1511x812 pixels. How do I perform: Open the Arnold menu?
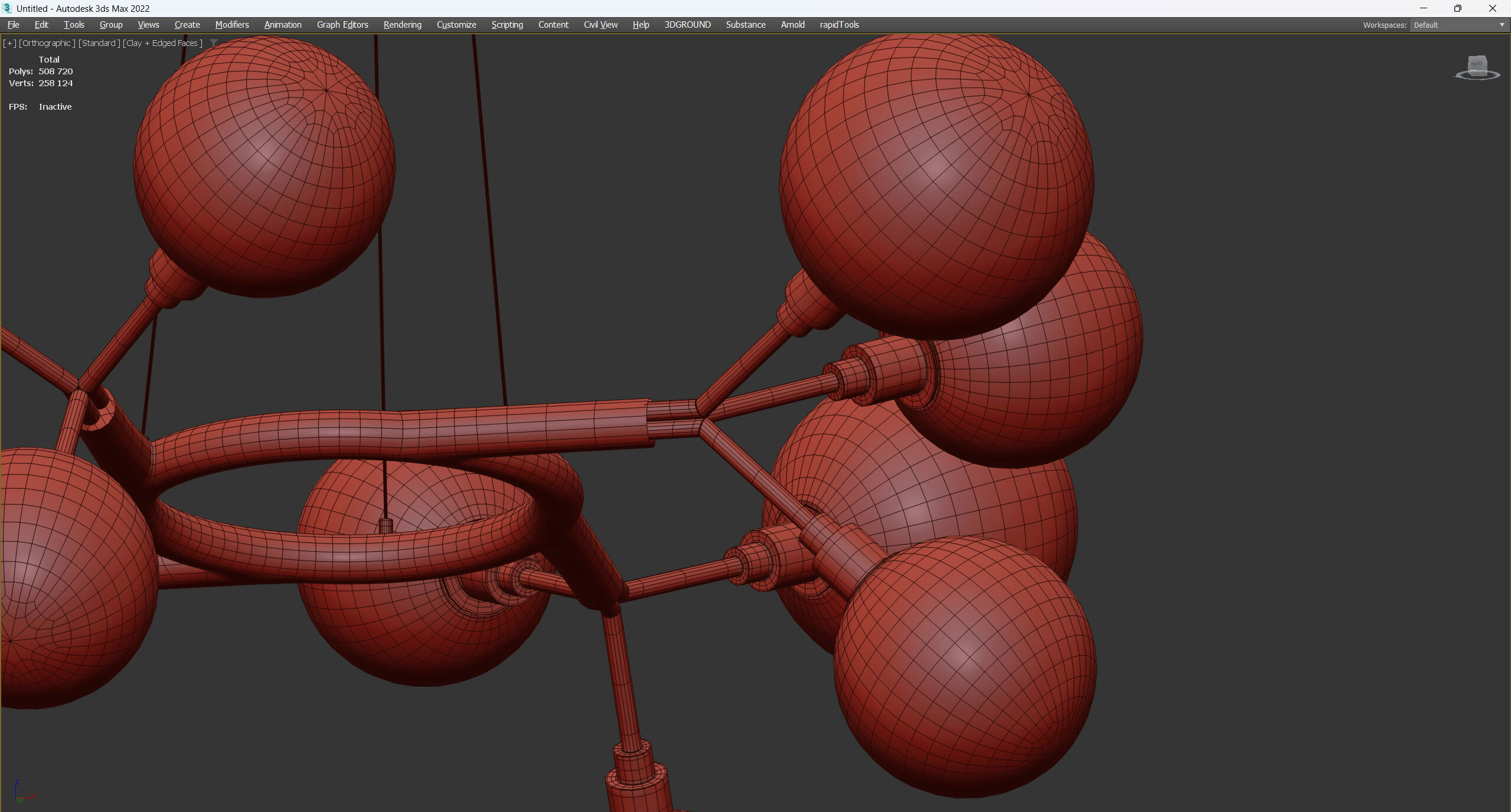pos(792,25)
